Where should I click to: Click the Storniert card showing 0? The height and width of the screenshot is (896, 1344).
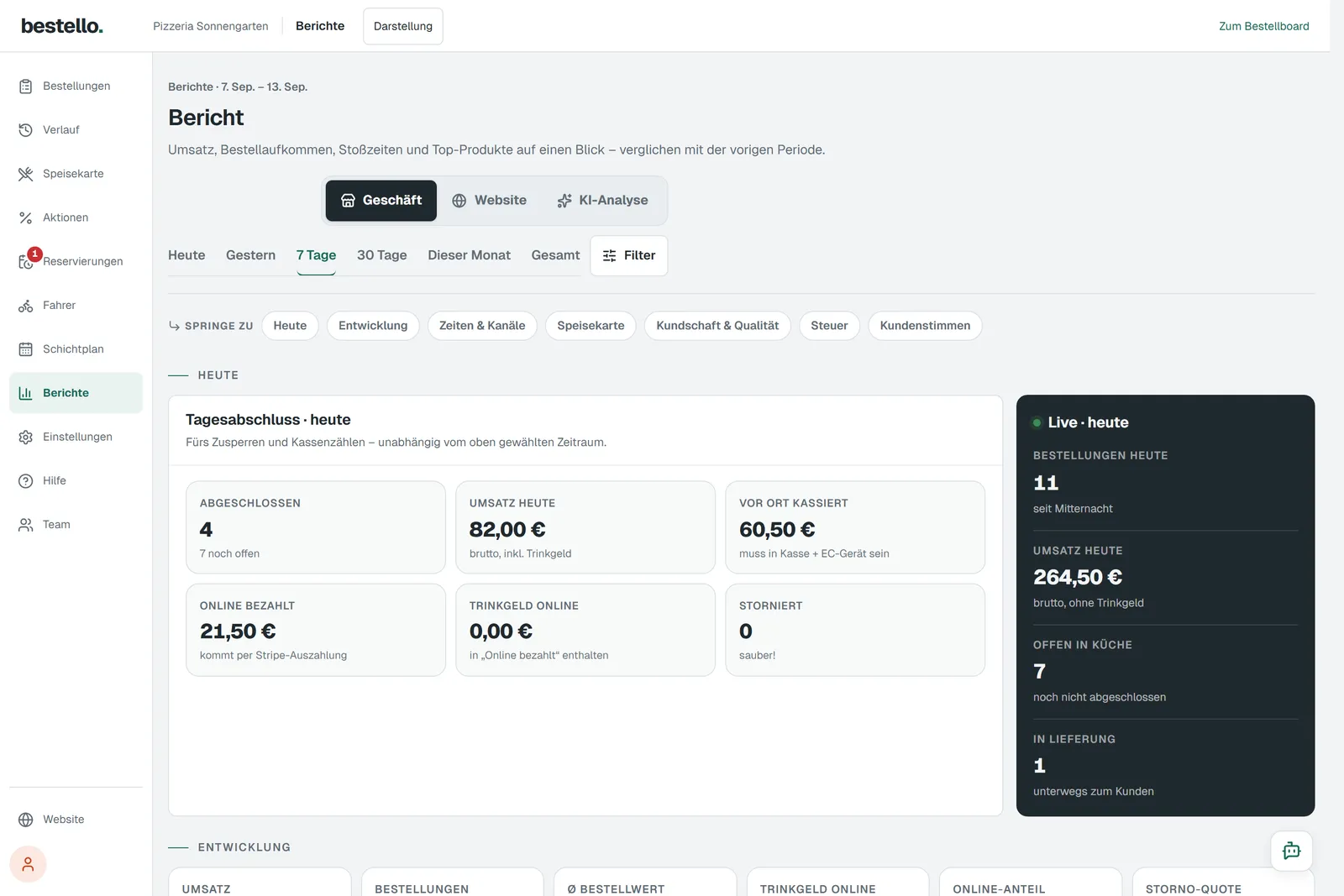pyautogui.click(x=855, y=630)
